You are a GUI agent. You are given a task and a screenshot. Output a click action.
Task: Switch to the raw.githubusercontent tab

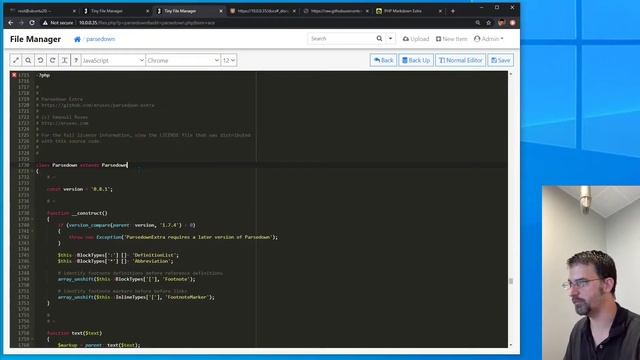pos(335,11)
